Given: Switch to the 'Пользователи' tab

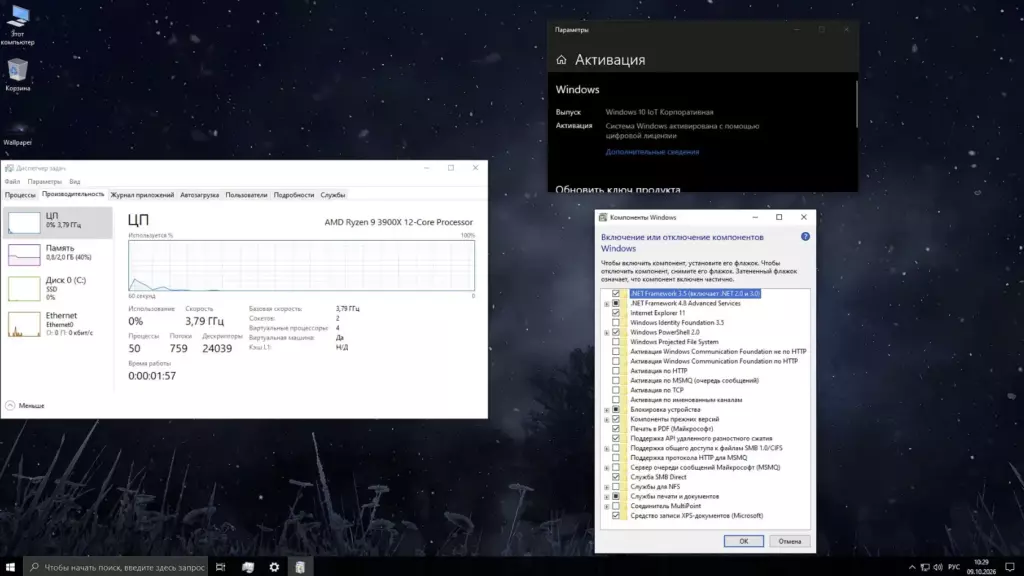Looking at the screenshot, I should point(246,195).
